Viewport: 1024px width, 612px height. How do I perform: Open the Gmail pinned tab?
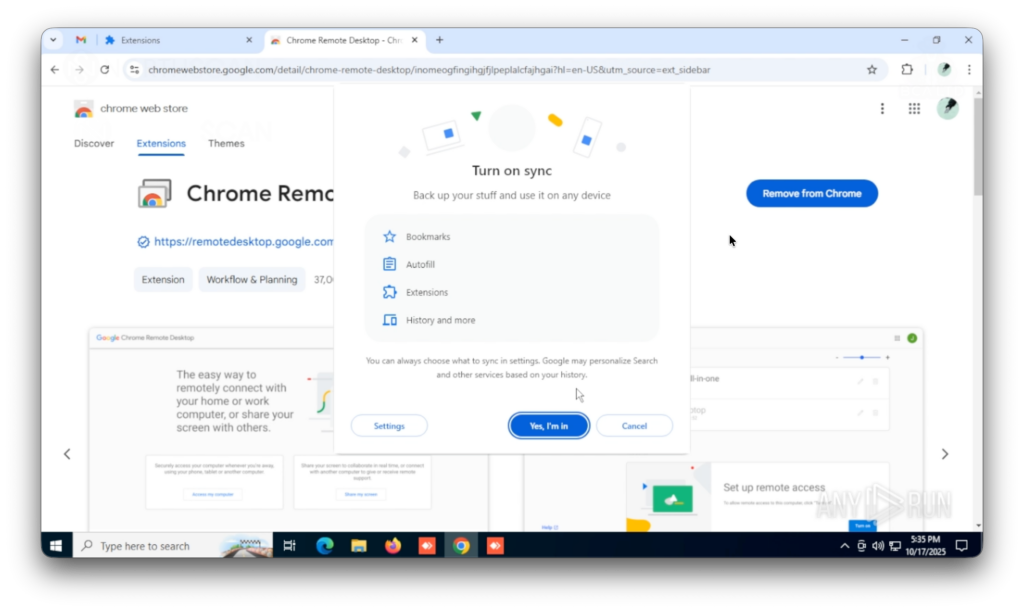[x=81, y=40]
